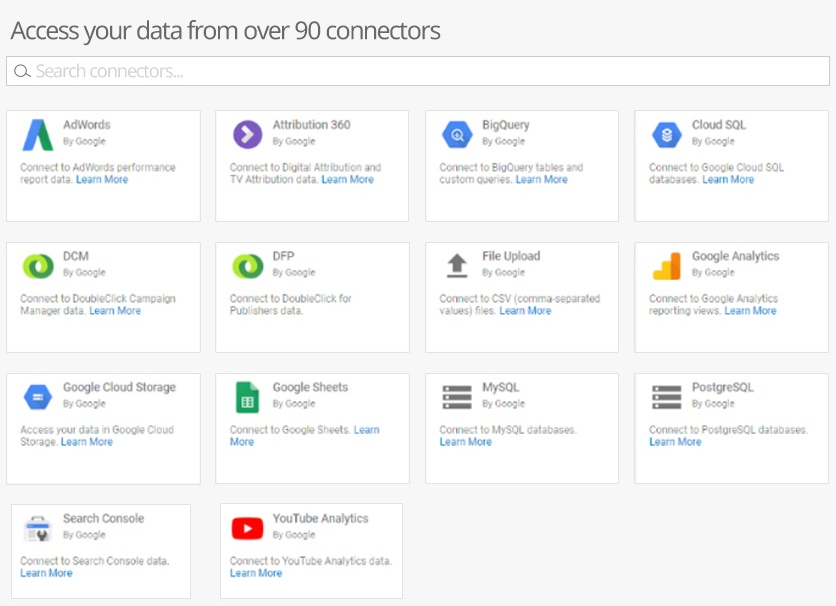This screenshot has height=606, width=836.
Task: Pick the DCM green ring icon
Action: coord(38,266)
